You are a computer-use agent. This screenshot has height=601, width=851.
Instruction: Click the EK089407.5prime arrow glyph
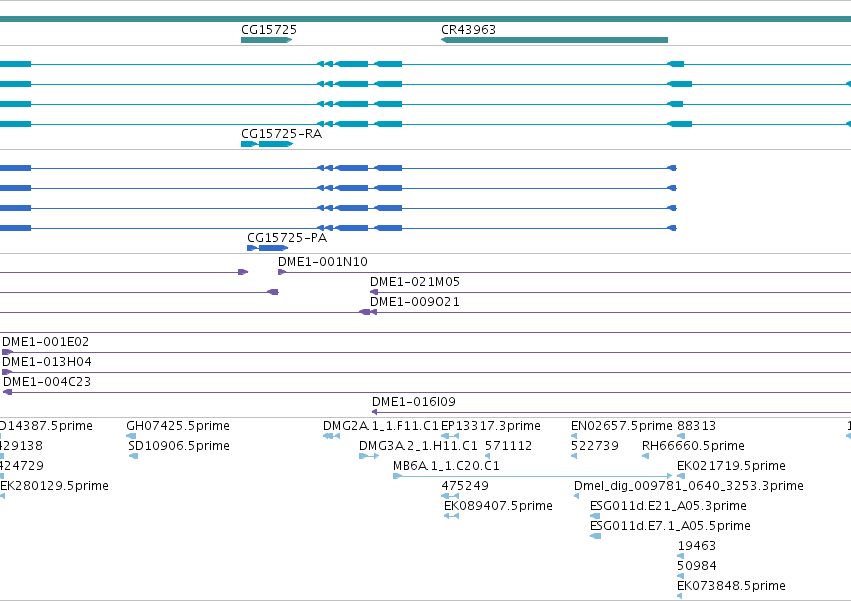coord(452,516)
